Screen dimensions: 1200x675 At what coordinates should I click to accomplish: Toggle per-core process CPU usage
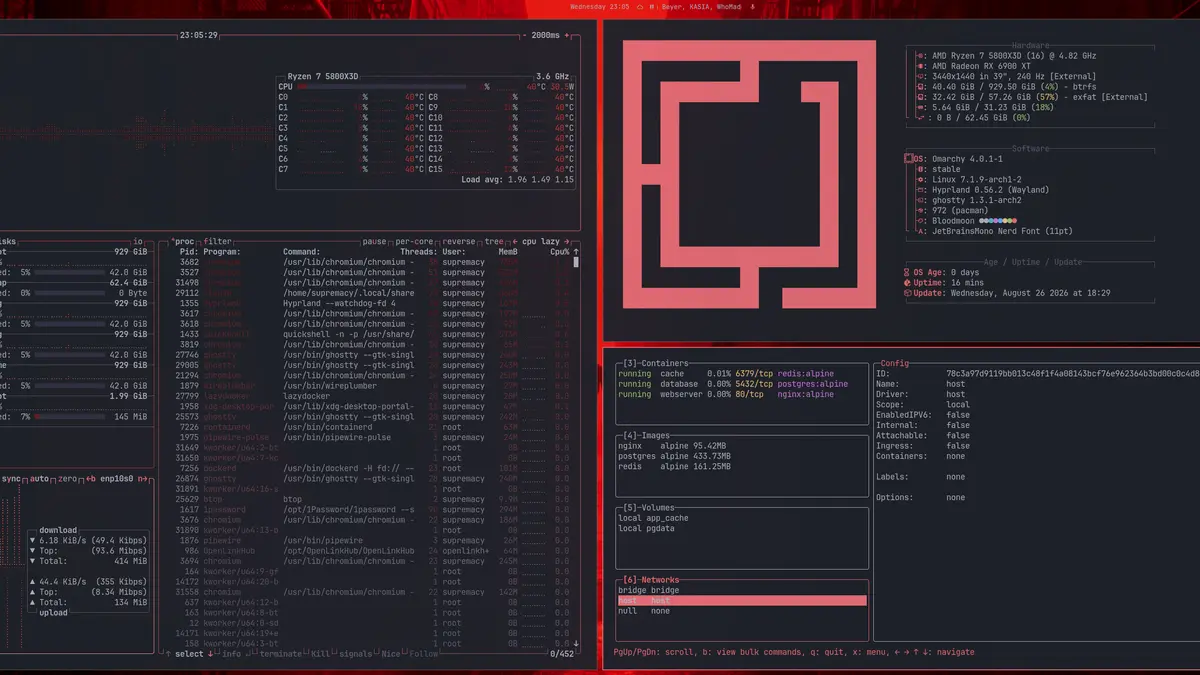point(415,242)
